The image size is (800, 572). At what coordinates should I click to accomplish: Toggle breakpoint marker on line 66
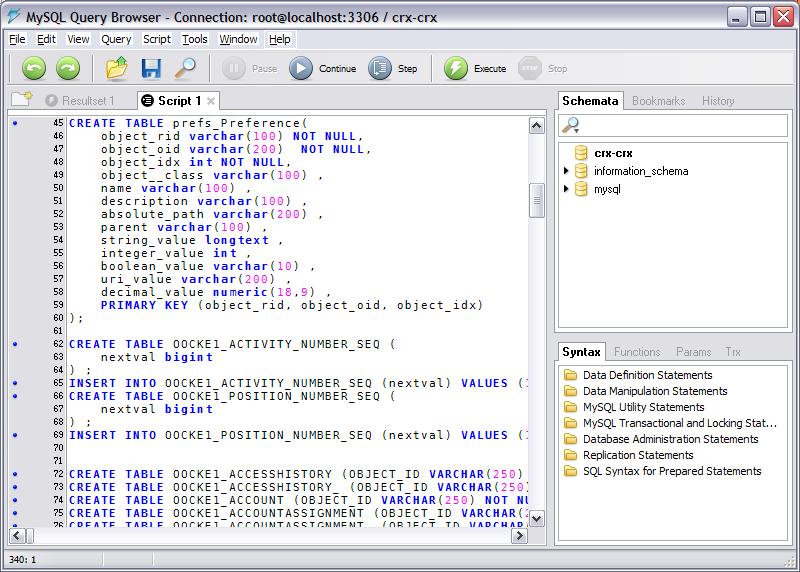15,396
